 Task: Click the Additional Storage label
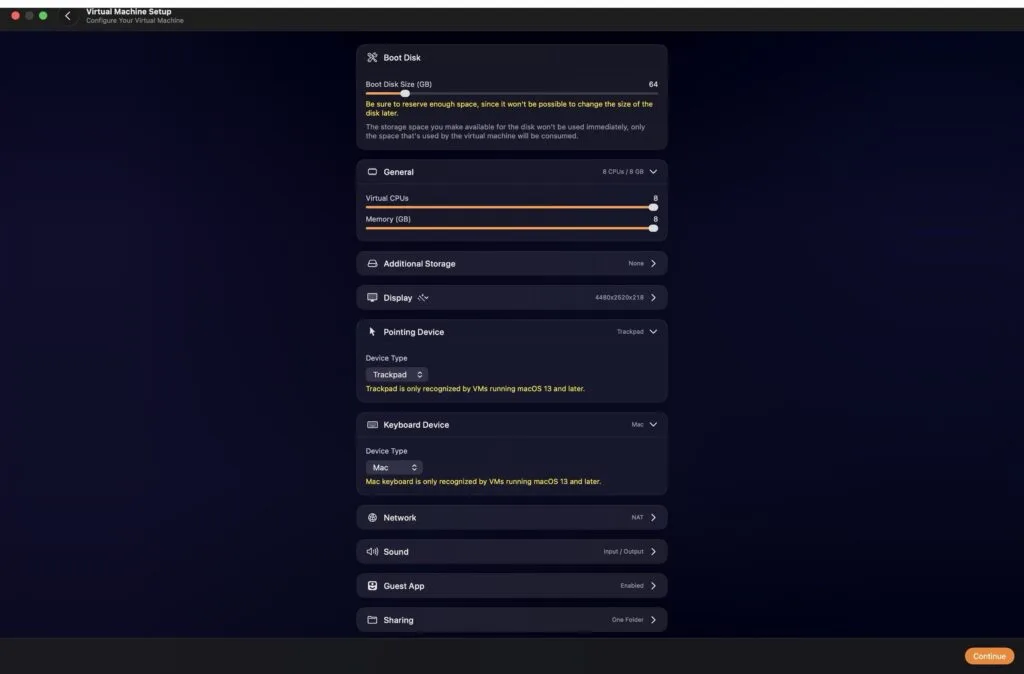419,264
